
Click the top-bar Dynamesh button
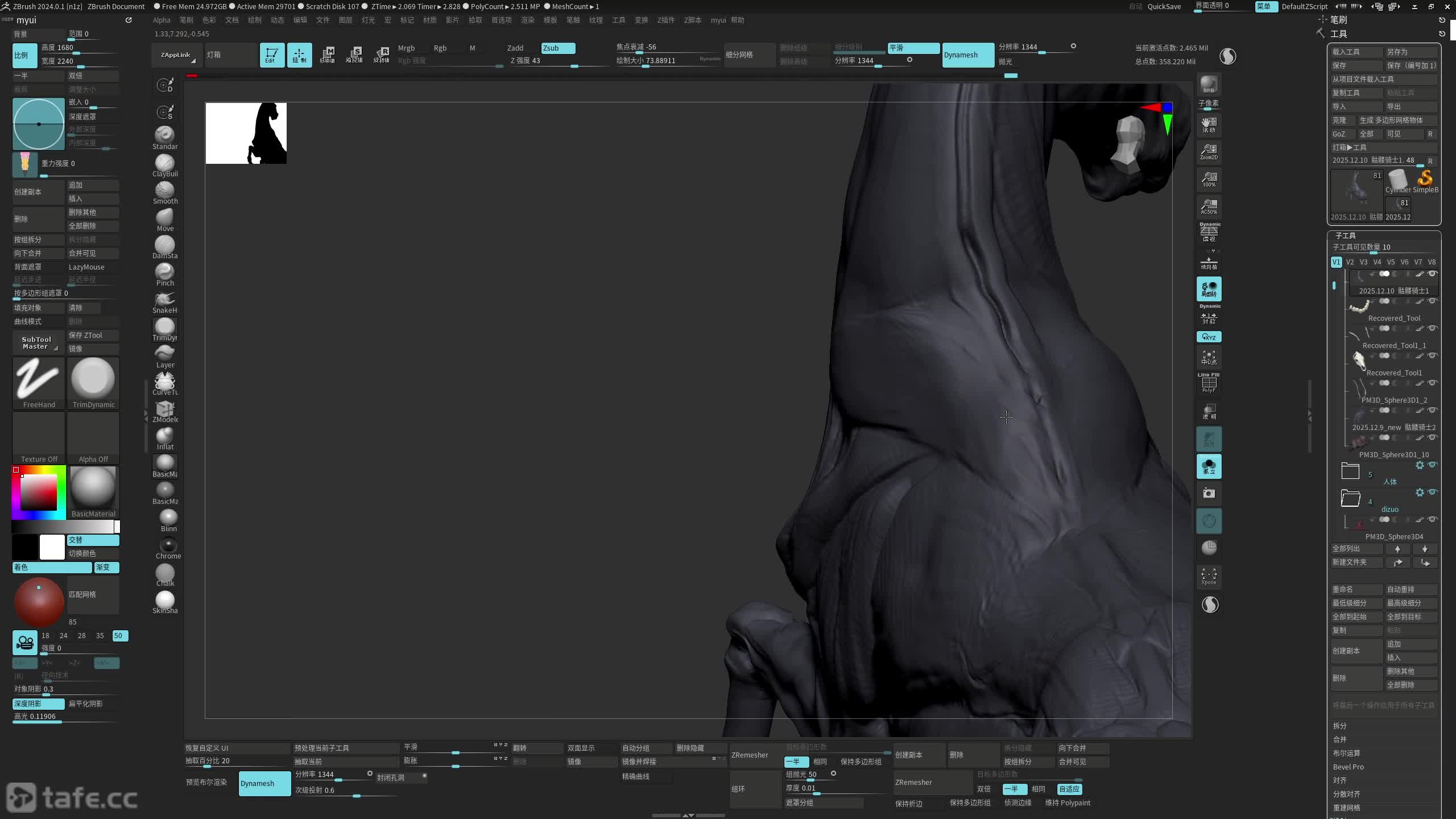point(967,55)
